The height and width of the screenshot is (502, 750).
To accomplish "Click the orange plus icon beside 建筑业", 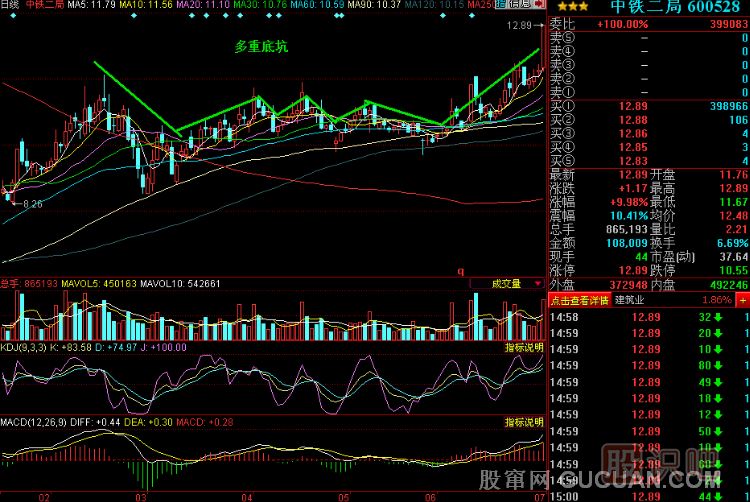I will click(741, 300).
